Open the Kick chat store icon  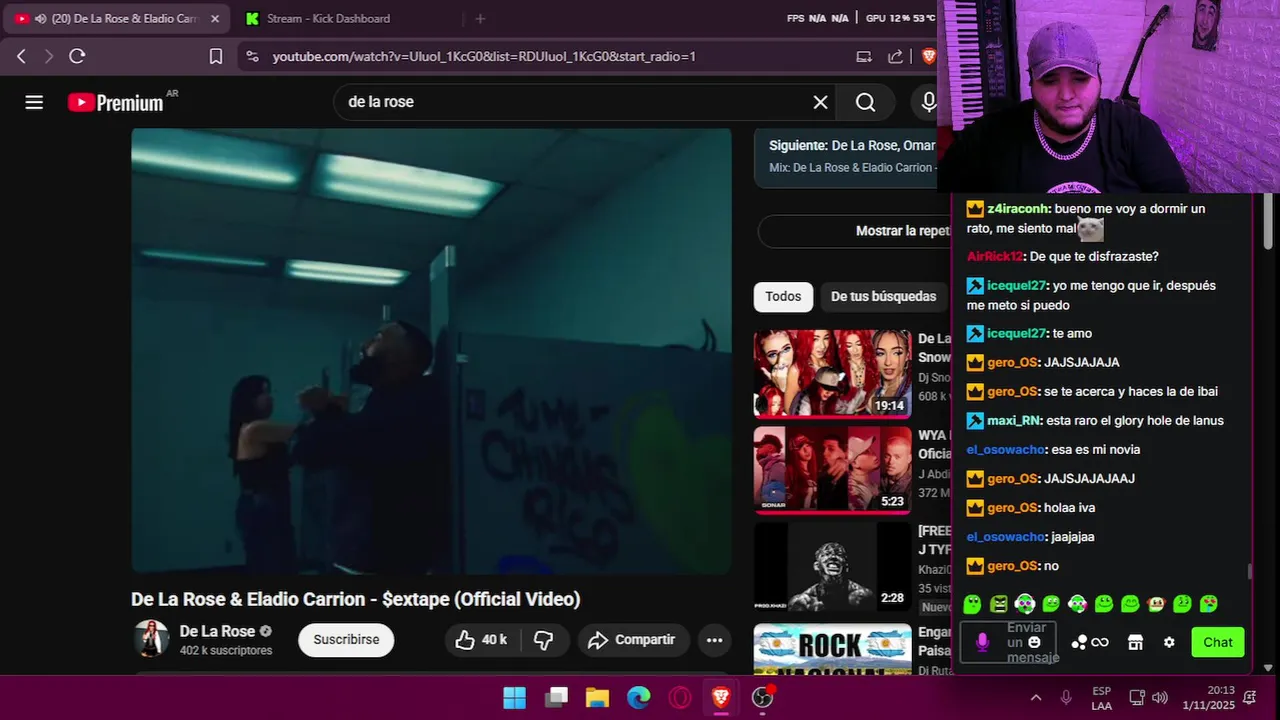[1135, 642]
